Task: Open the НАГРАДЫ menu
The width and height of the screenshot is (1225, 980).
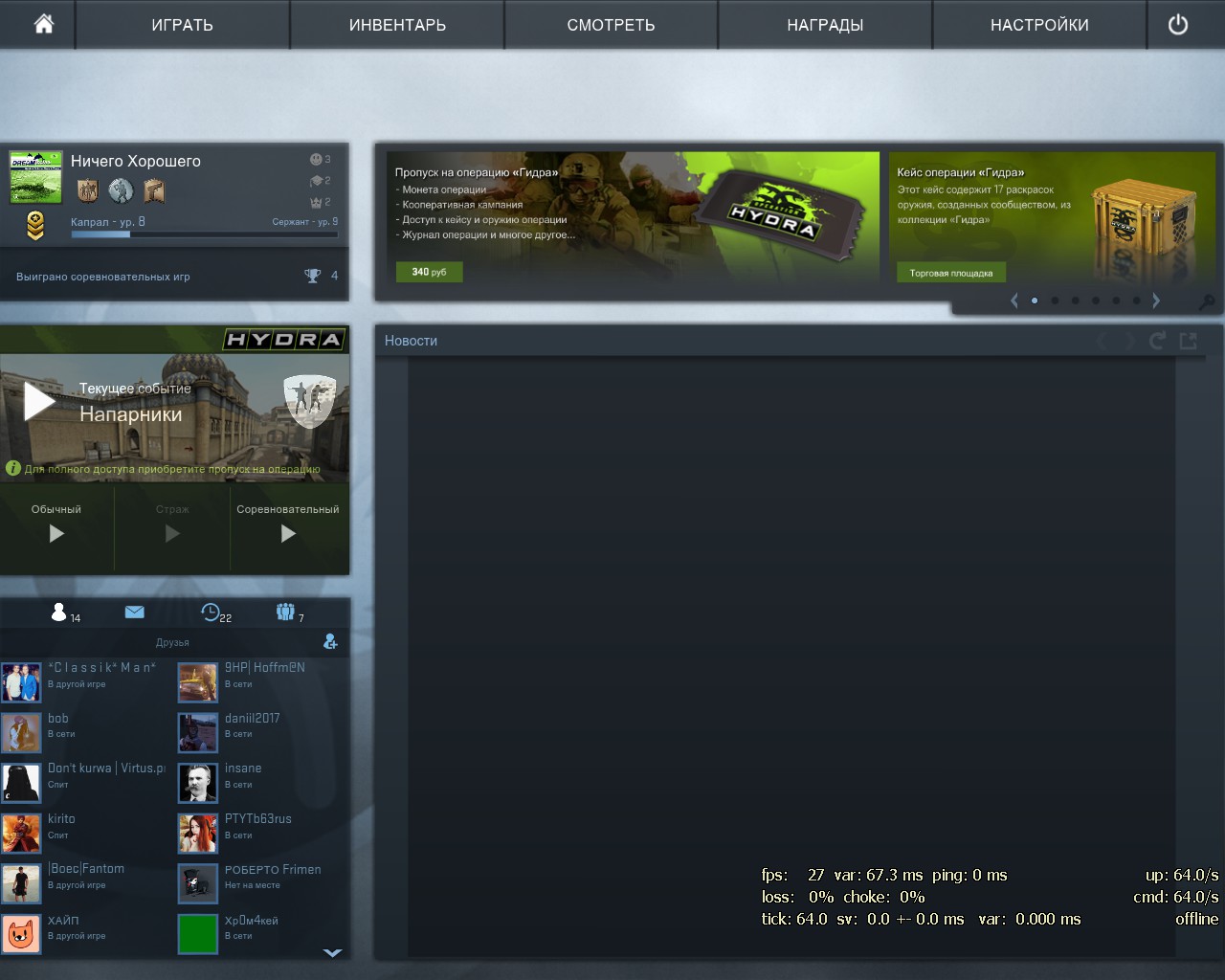Action: 825,25
